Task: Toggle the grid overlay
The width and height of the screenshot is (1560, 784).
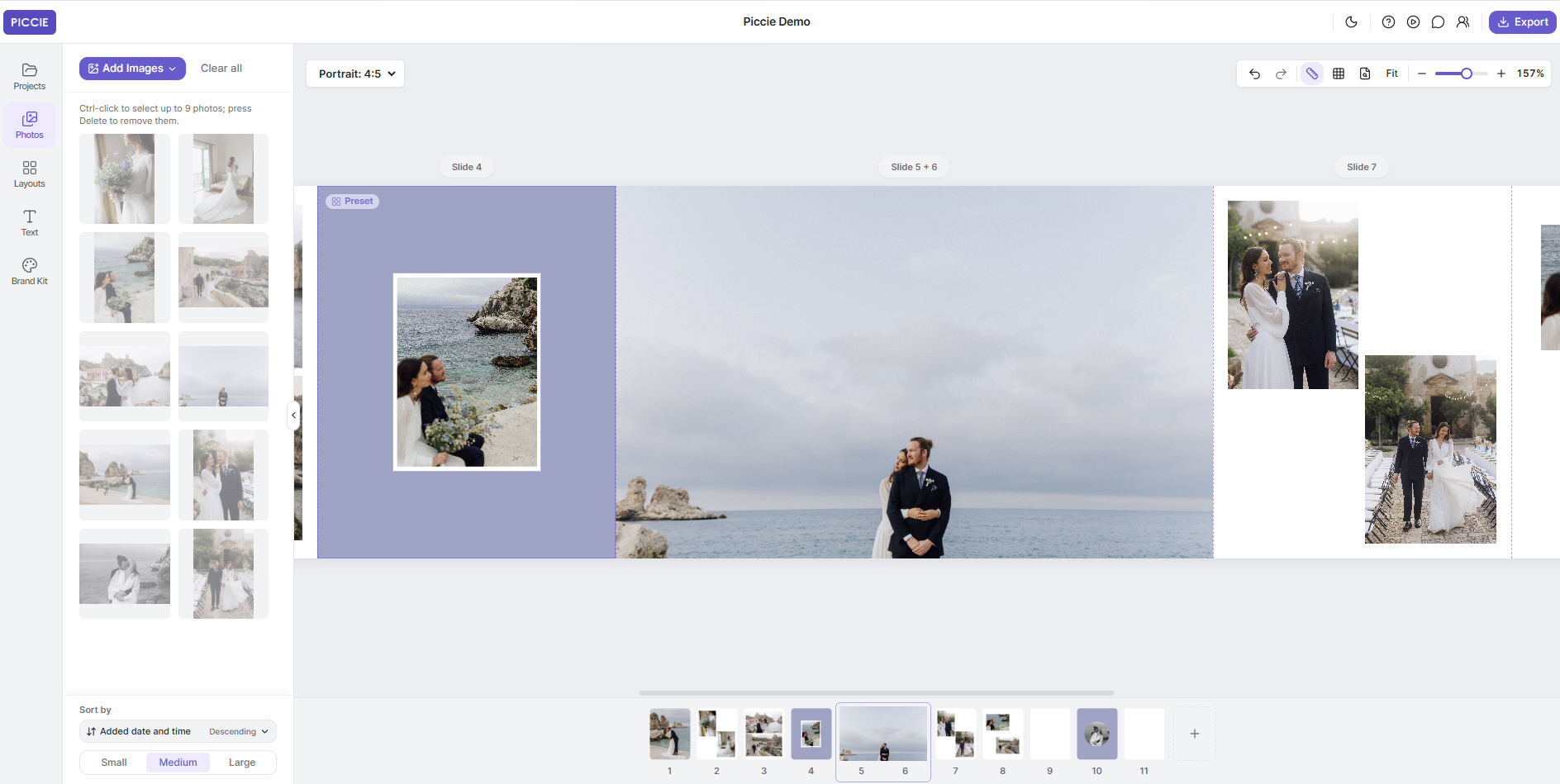Action: coord(1339,74)
